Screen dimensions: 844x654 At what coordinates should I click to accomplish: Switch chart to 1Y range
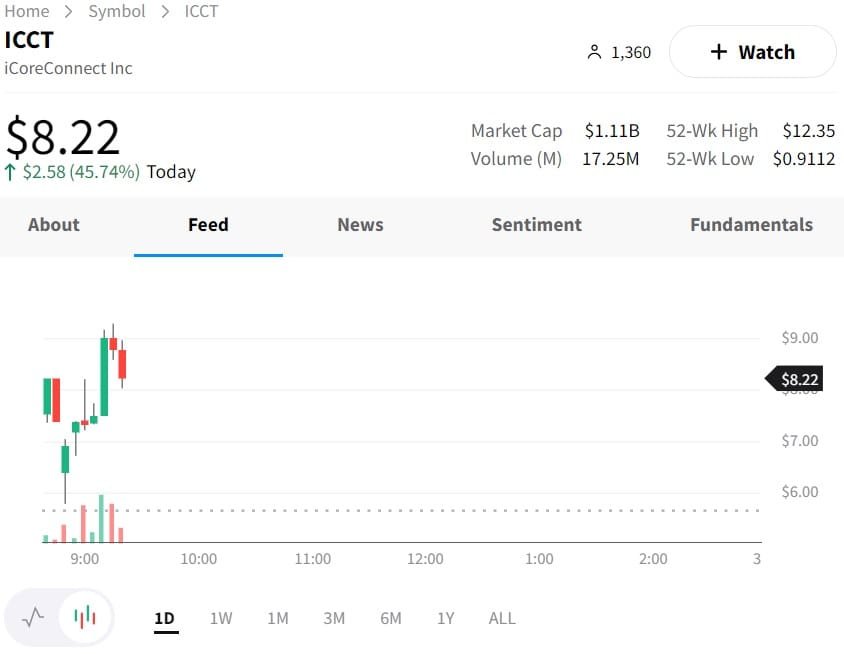[x=445, y=618]
